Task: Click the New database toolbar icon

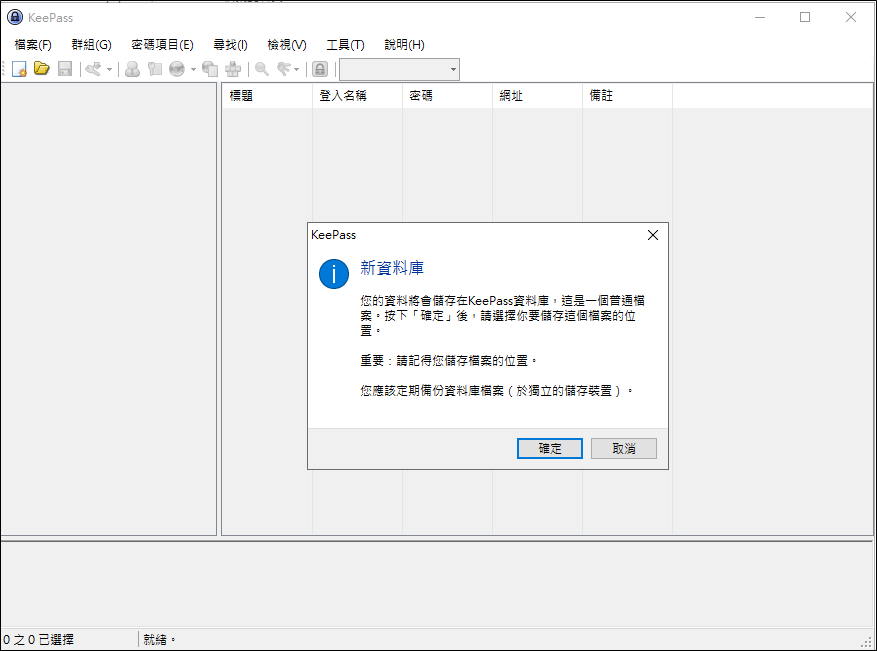Action: (x=19, y=69)
